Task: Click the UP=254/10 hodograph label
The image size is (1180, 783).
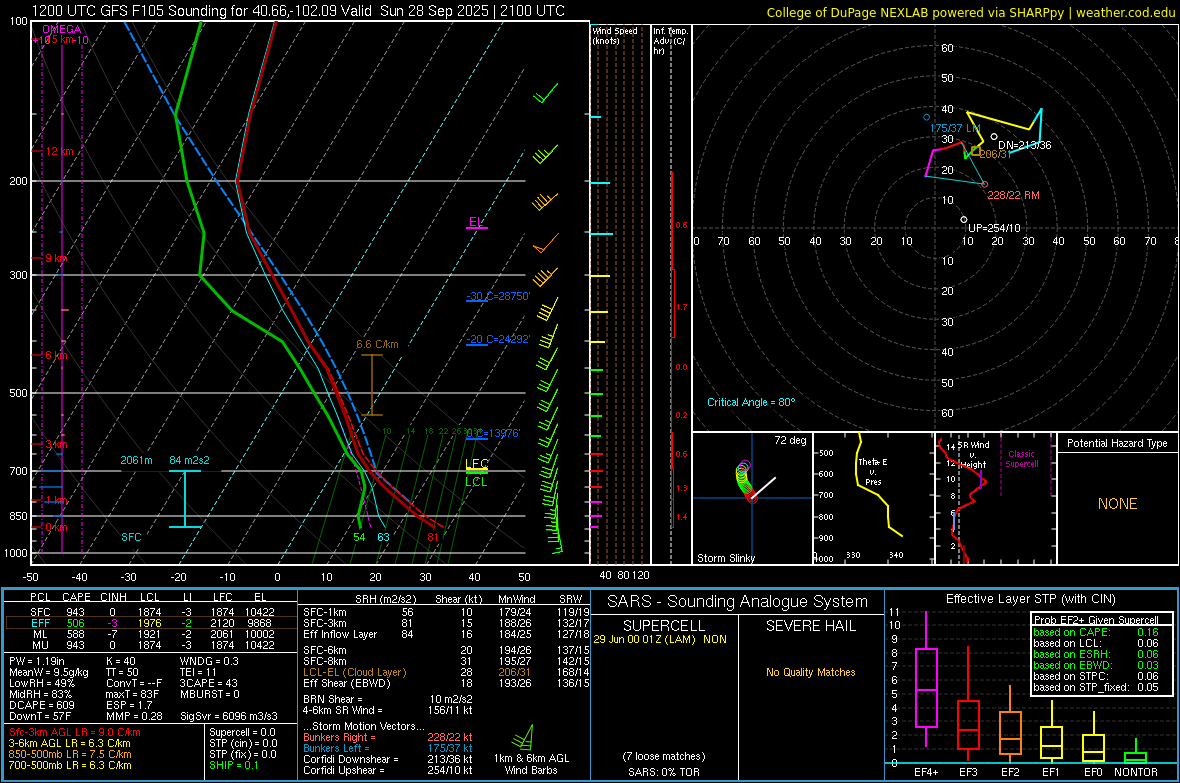Action: coord(994,228)
